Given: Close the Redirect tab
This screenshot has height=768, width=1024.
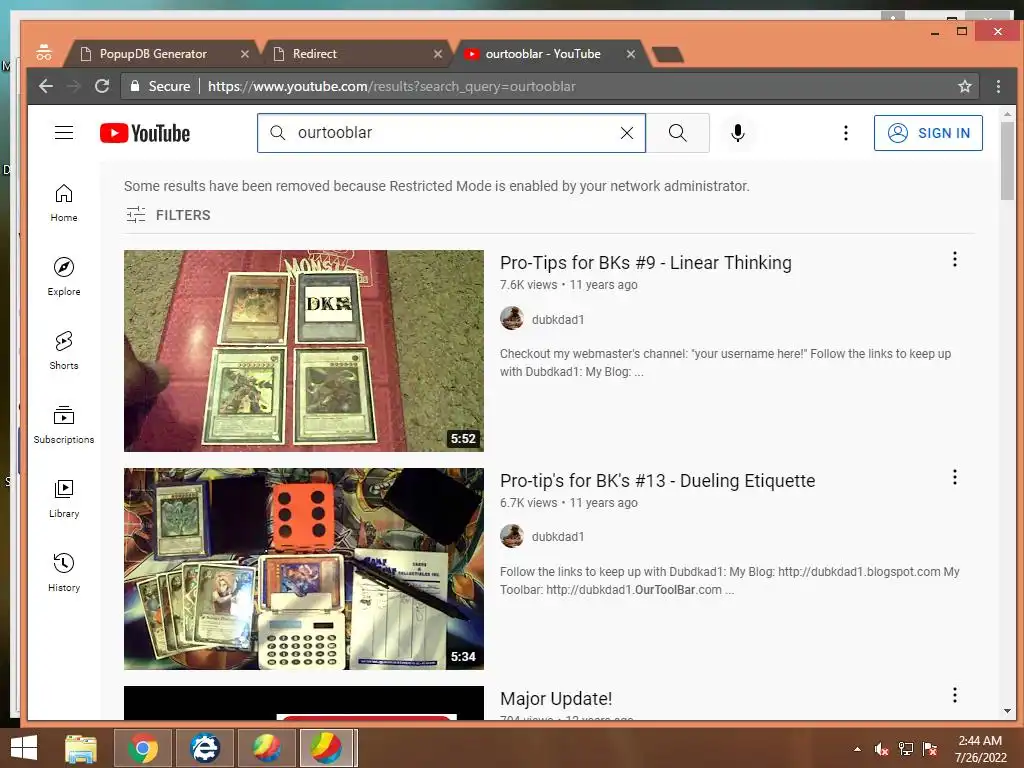Looking at the screenshot, I should [x=438, y=54].
